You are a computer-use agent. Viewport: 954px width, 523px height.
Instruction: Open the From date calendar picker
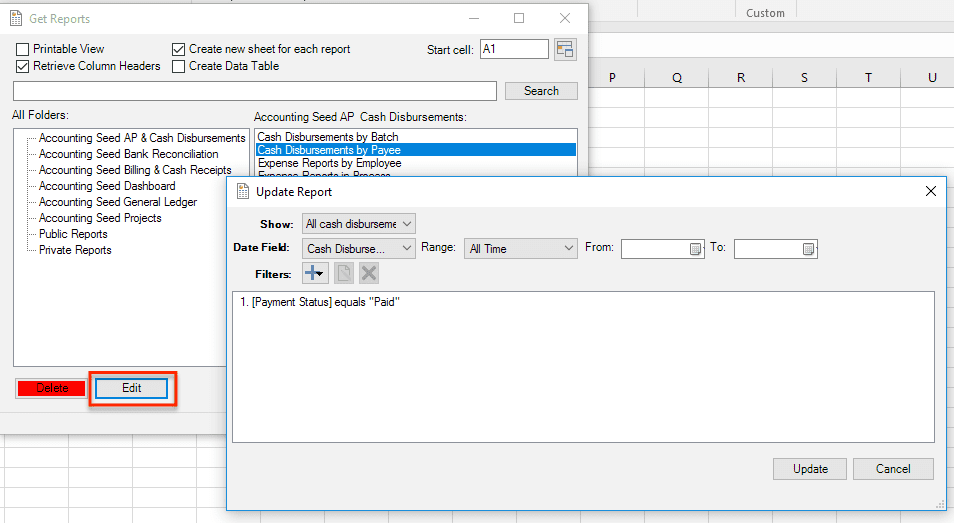[695, 249]
